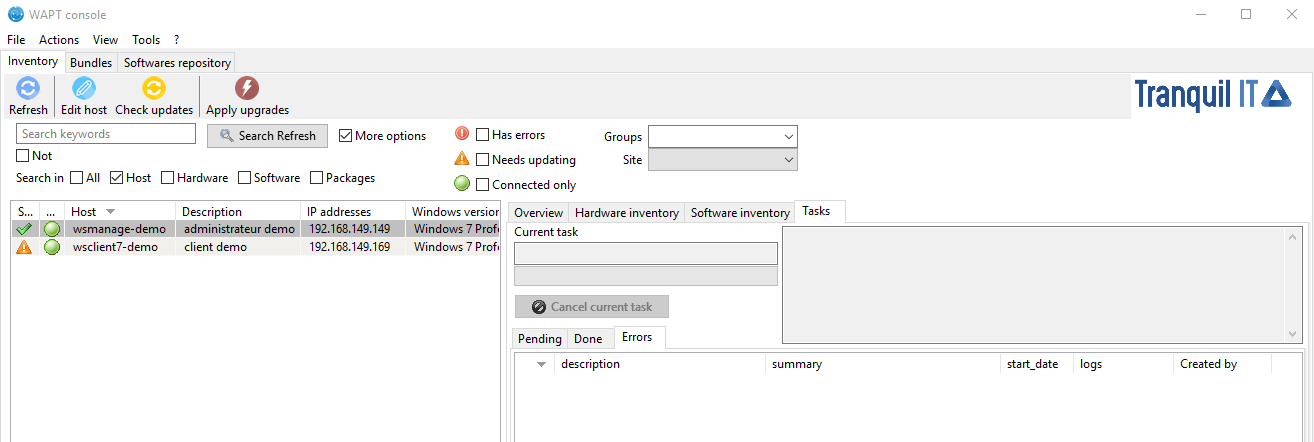Viewport: 1314px width, 442px height.
Task: Open the Hardware inventory tab
Action: point(627,213)
